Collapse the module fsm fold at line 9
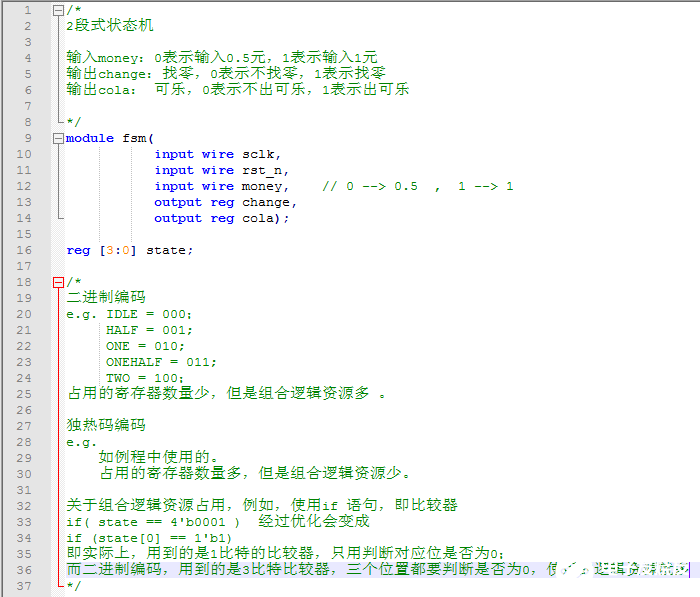This screenshot has height=597, width=700. pos(58,138)
